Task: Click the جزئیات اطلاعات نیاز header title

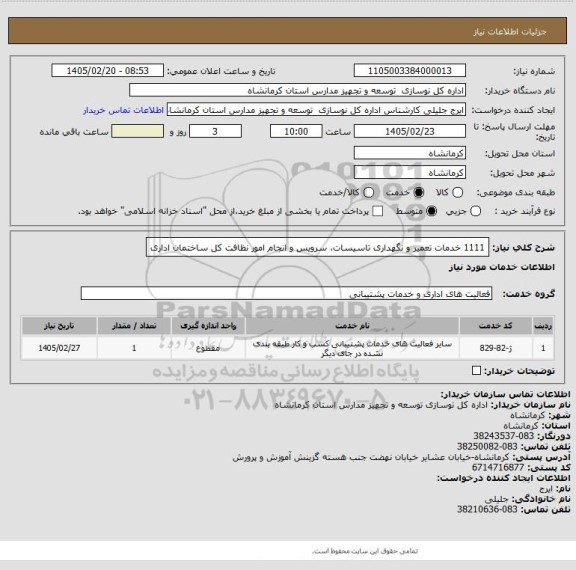Action: pyautogui.click(x=510, y=32)
